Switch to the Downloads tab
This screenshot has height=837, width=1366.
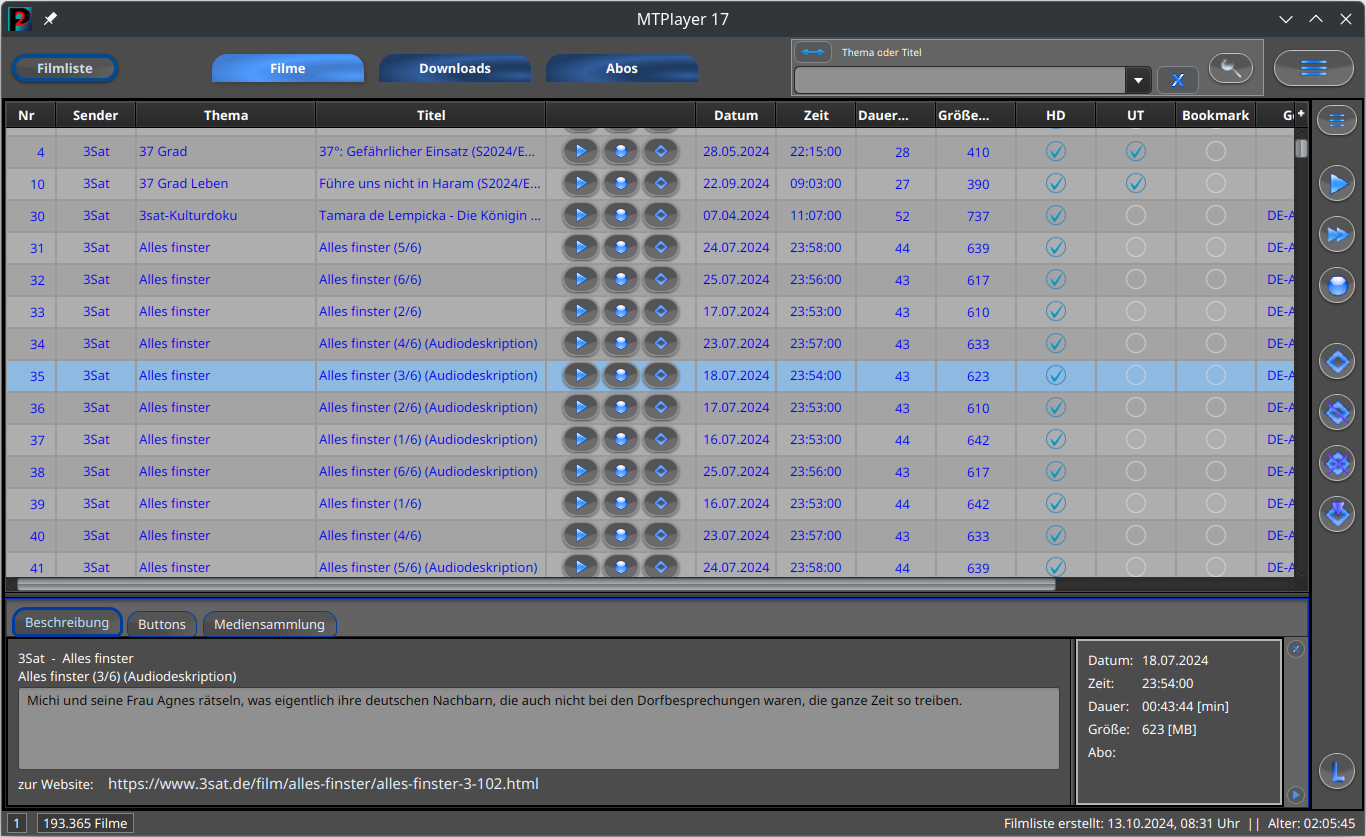(455, 69)
